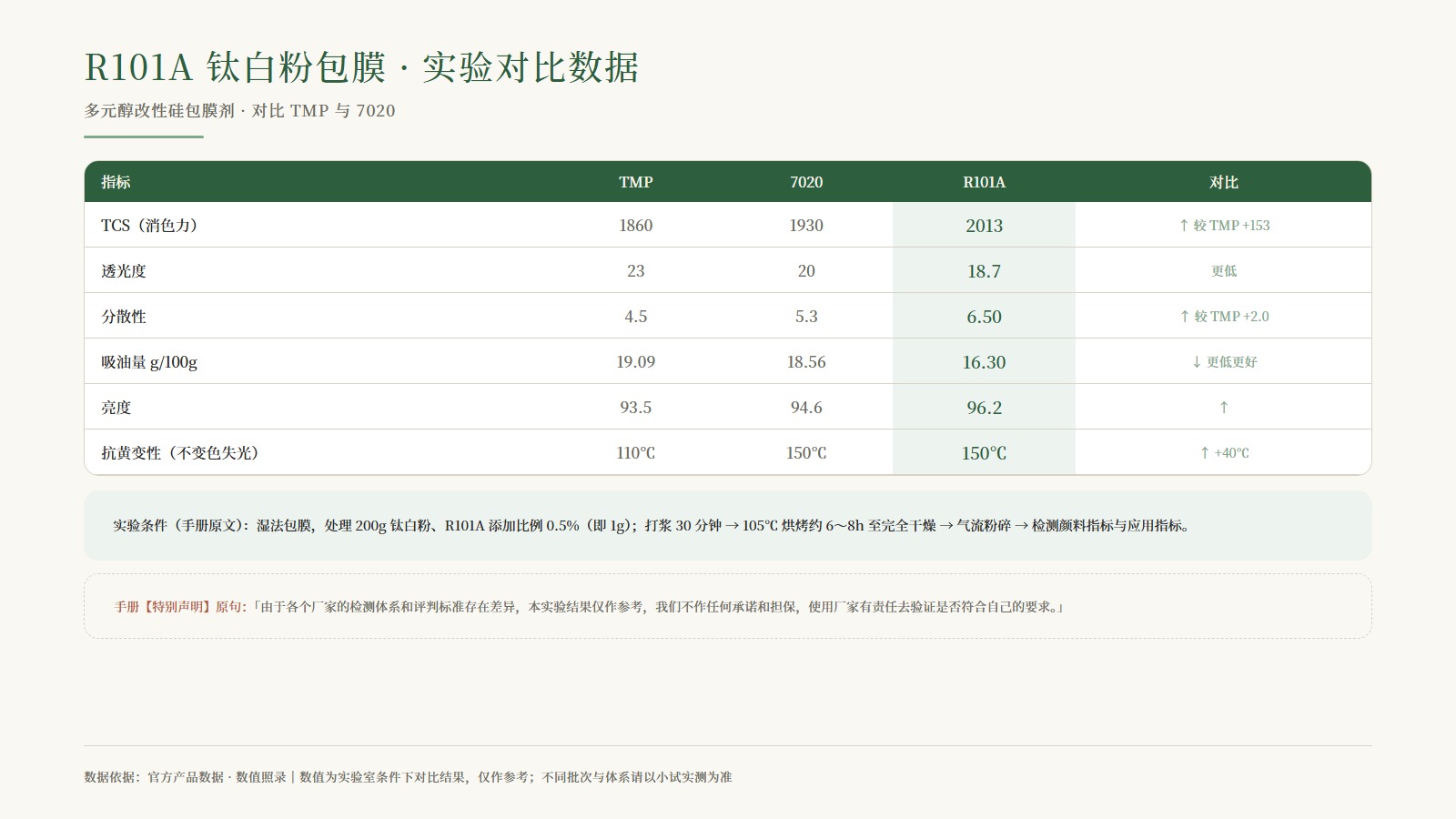The image size is (1456, 819).
Task: Select the value 1930 in TCS row
Action: point(806,225)
